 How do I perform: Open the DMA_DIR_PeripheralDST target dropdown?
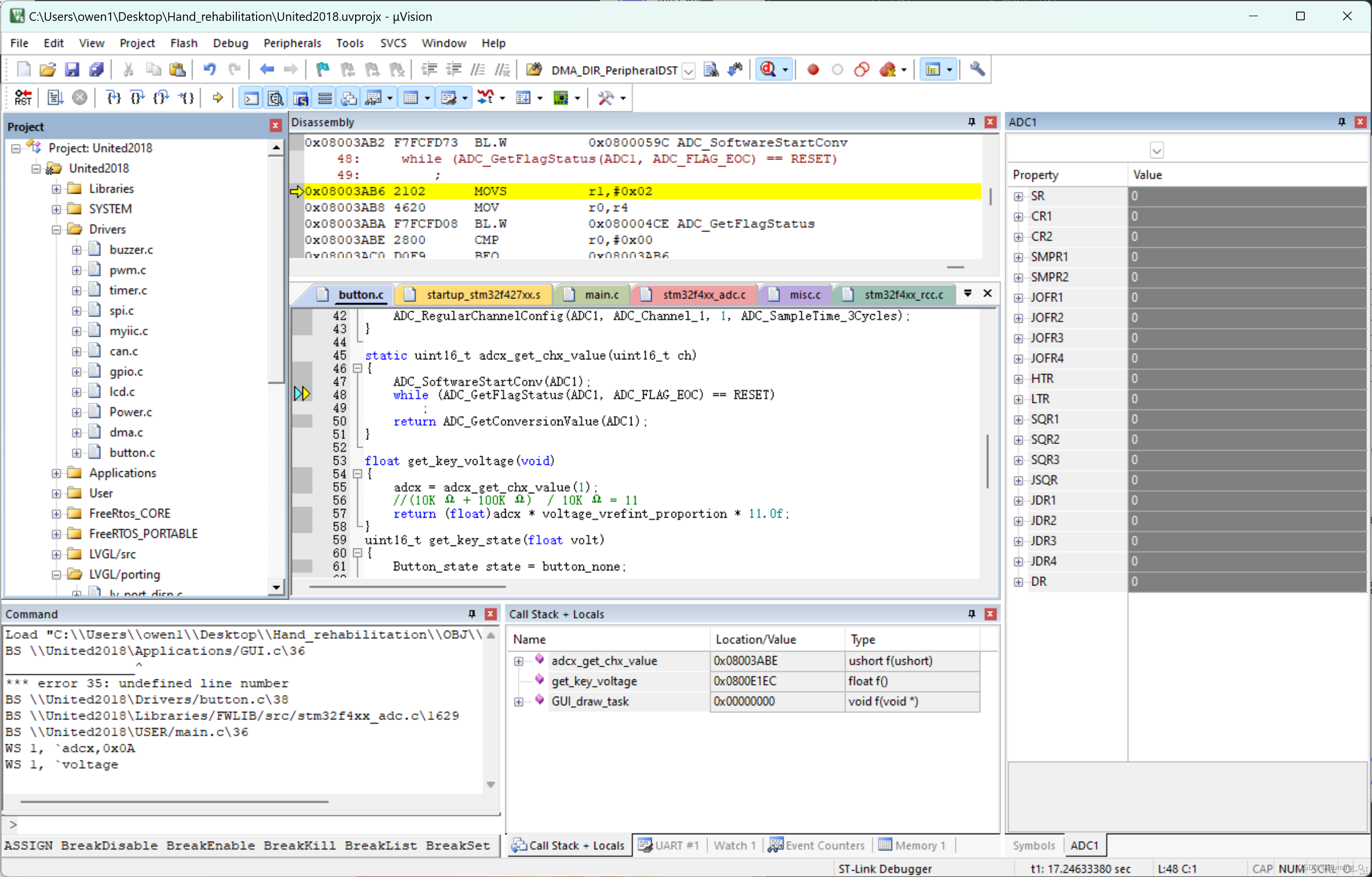pos(689,71)
